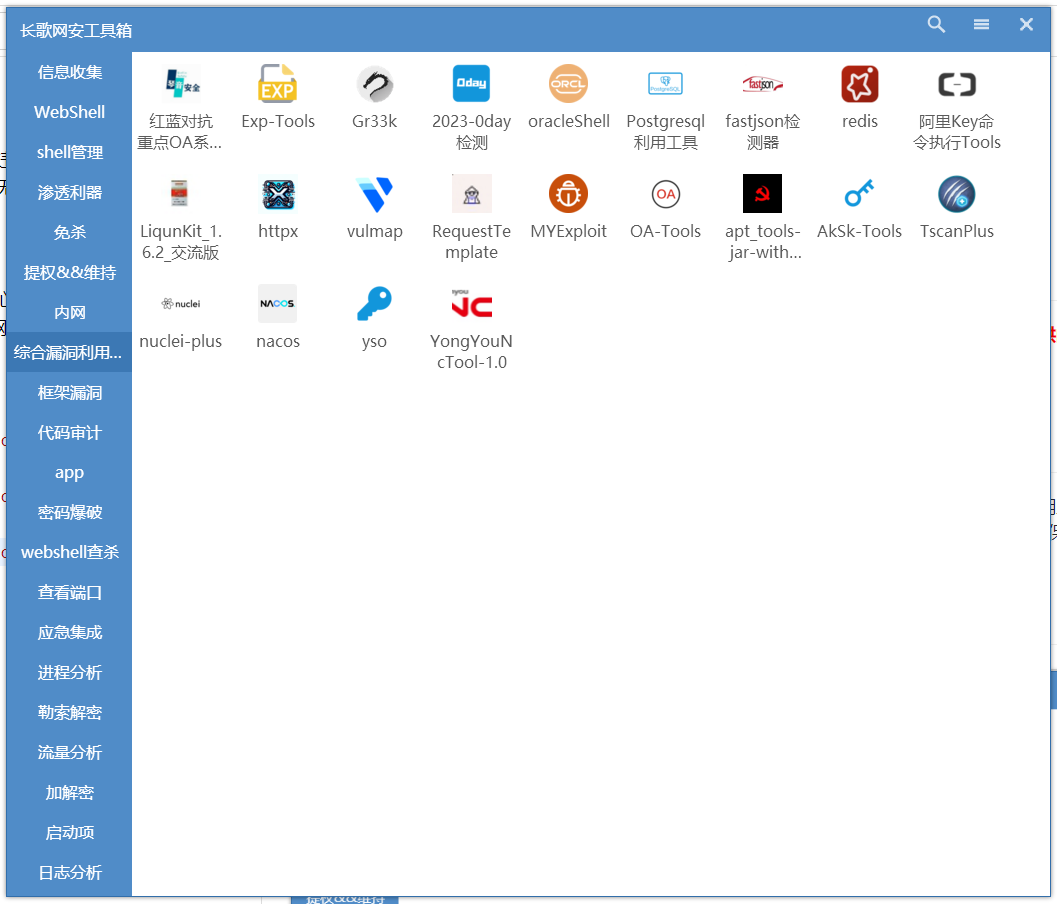
Task: Select the WebShell category
Action: [69, 112]
